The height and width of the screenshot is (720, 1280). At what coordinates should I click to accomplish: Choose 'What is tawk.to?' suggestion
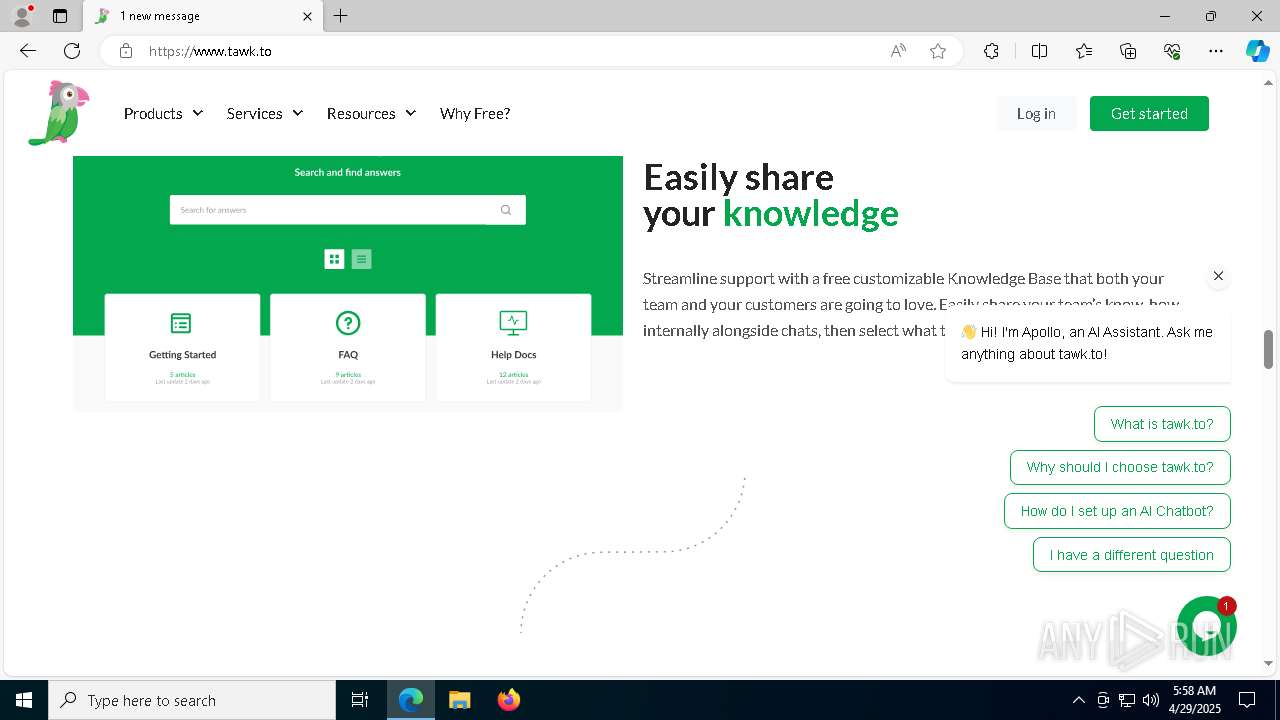click(1162, 424)
